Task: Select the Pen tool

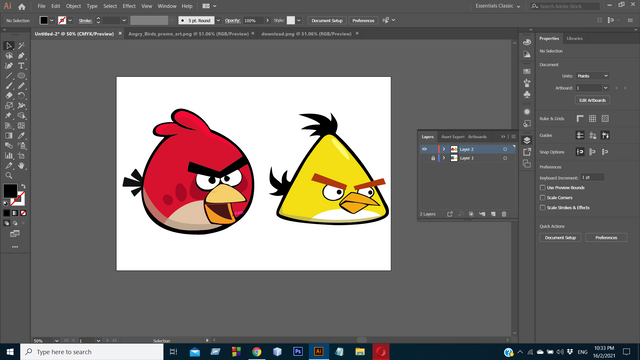Action: tap(21, 56)
